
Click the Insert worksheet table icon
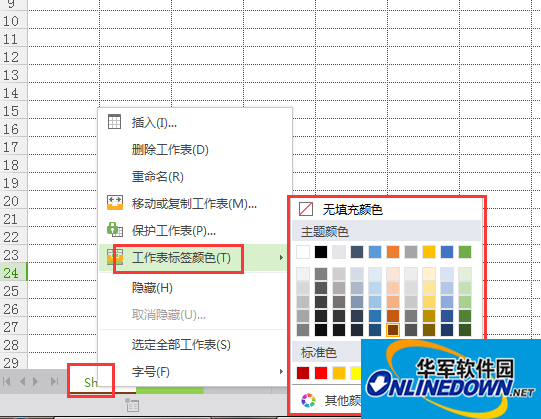tap(114, 121)
